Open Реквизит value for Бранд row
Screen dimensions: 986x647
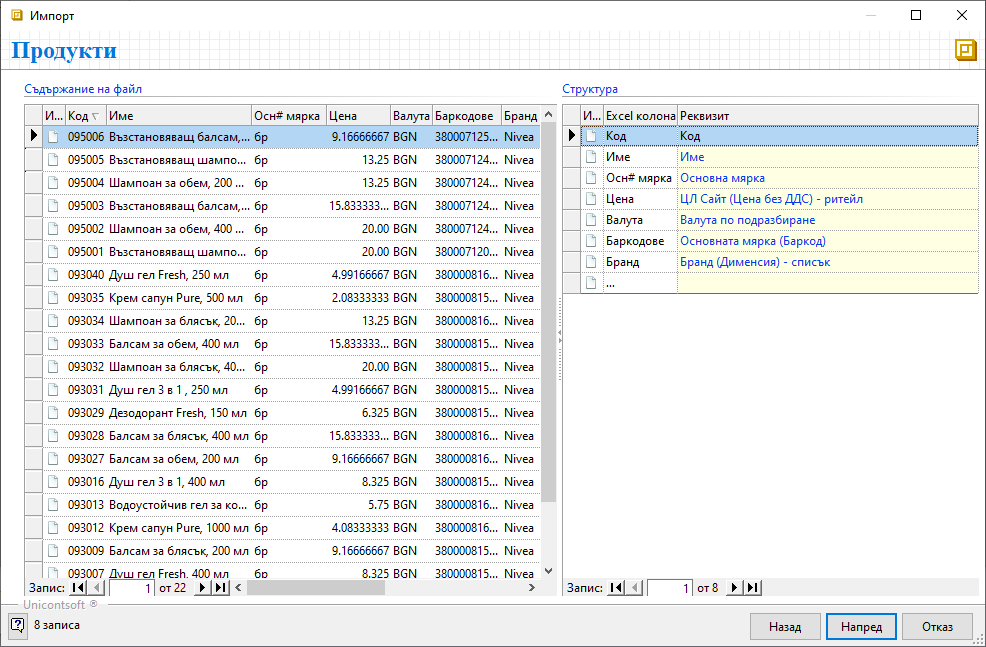pyautogui.click(x=754, y=262)
